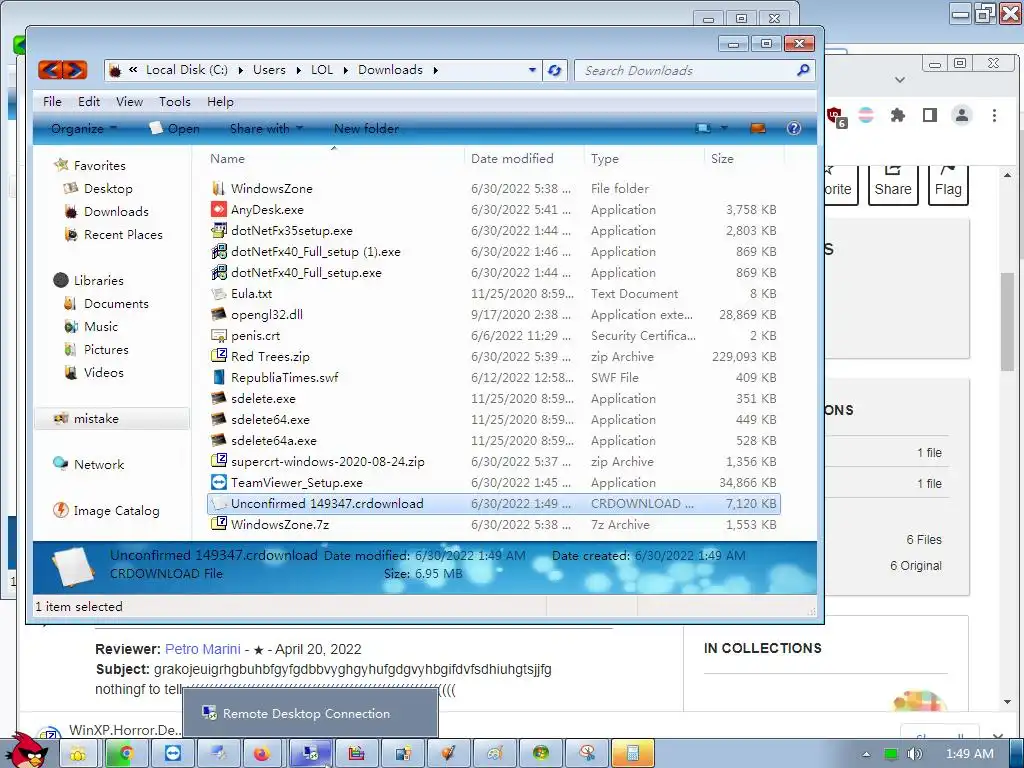Select the WindowsZone folder icon

pyautogui.click(x=219, y=189)
